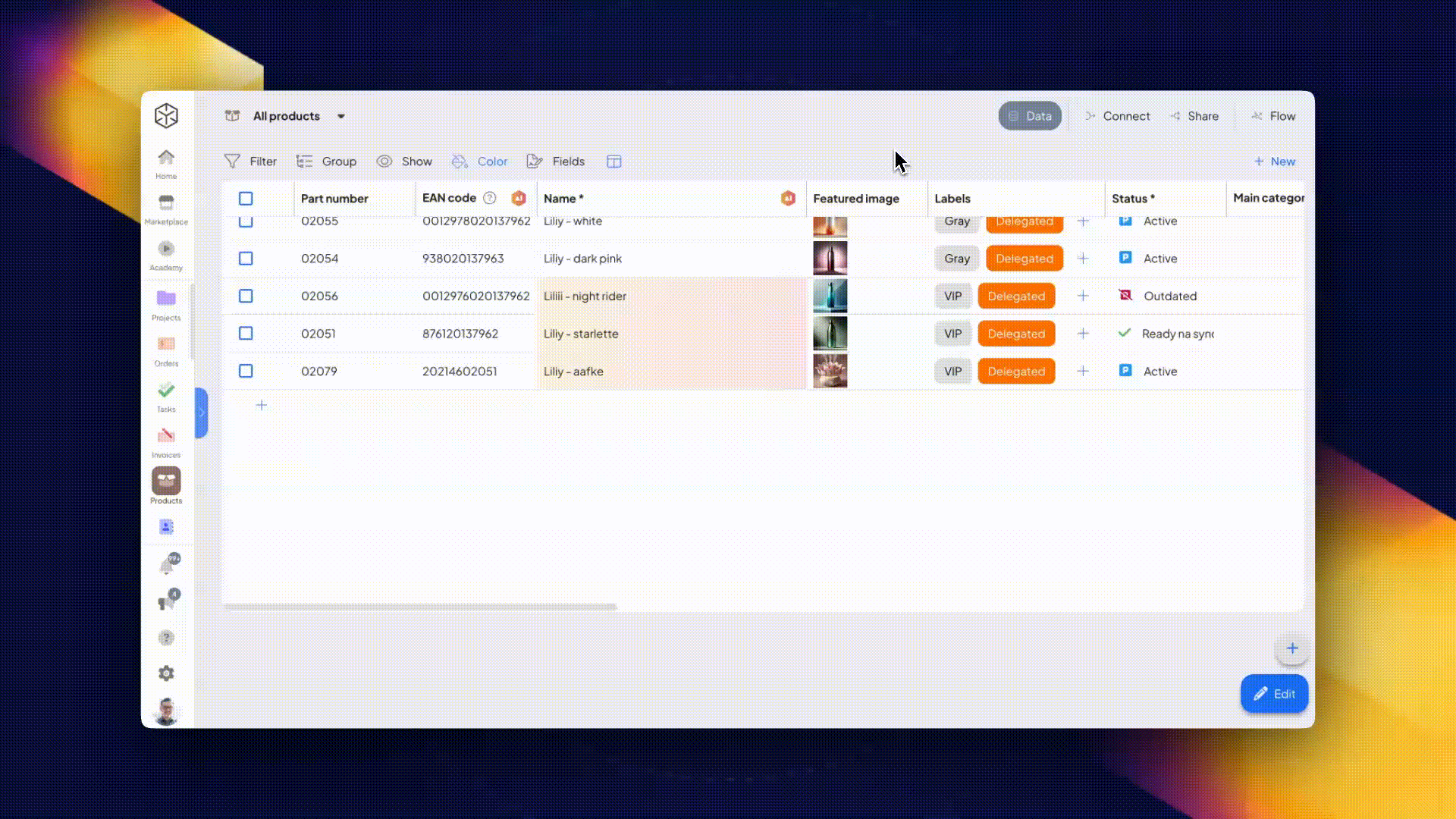
Task: Click the help question mark in sidebar
Action: 166,638
